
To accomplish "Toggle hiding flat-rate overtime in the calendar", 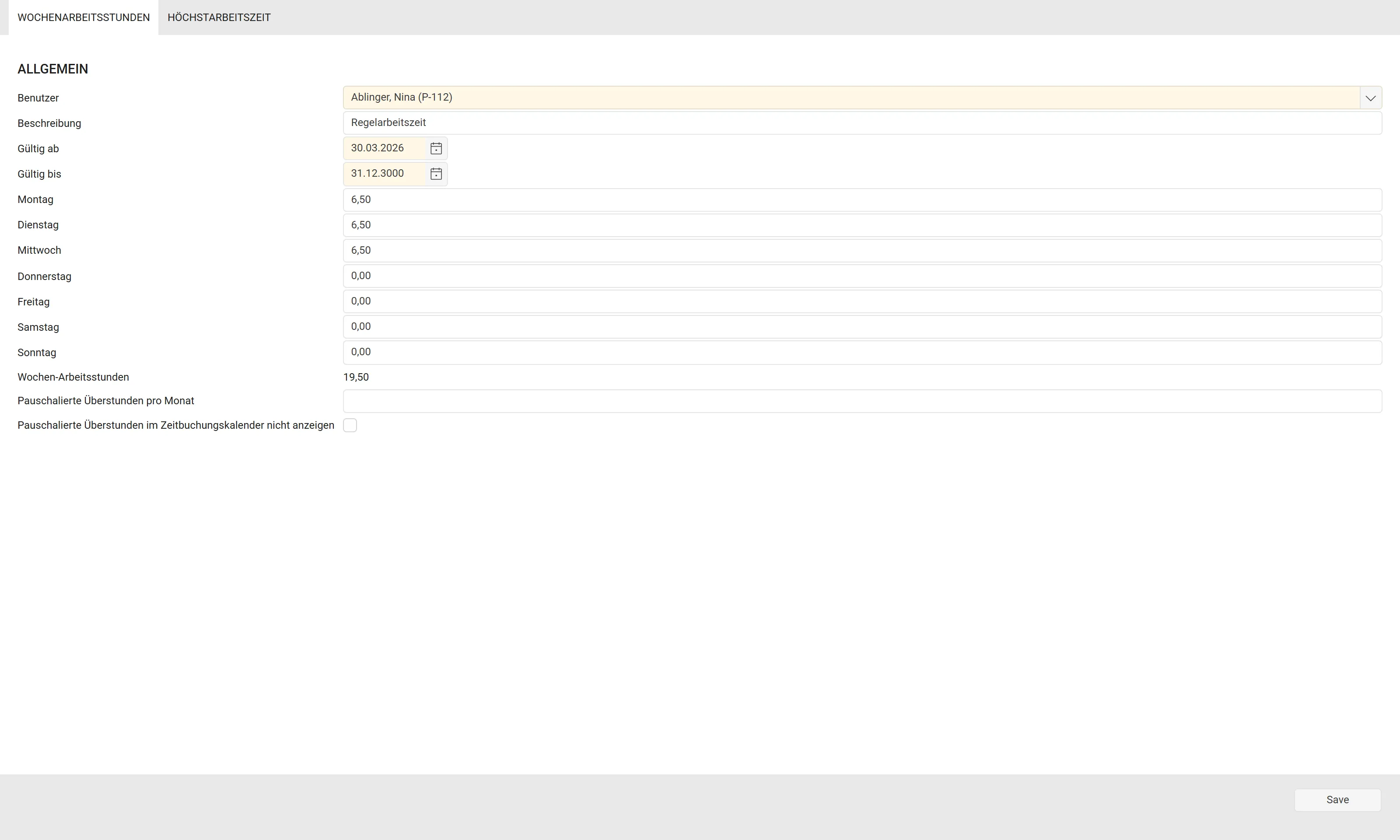I will pos(350,425).
